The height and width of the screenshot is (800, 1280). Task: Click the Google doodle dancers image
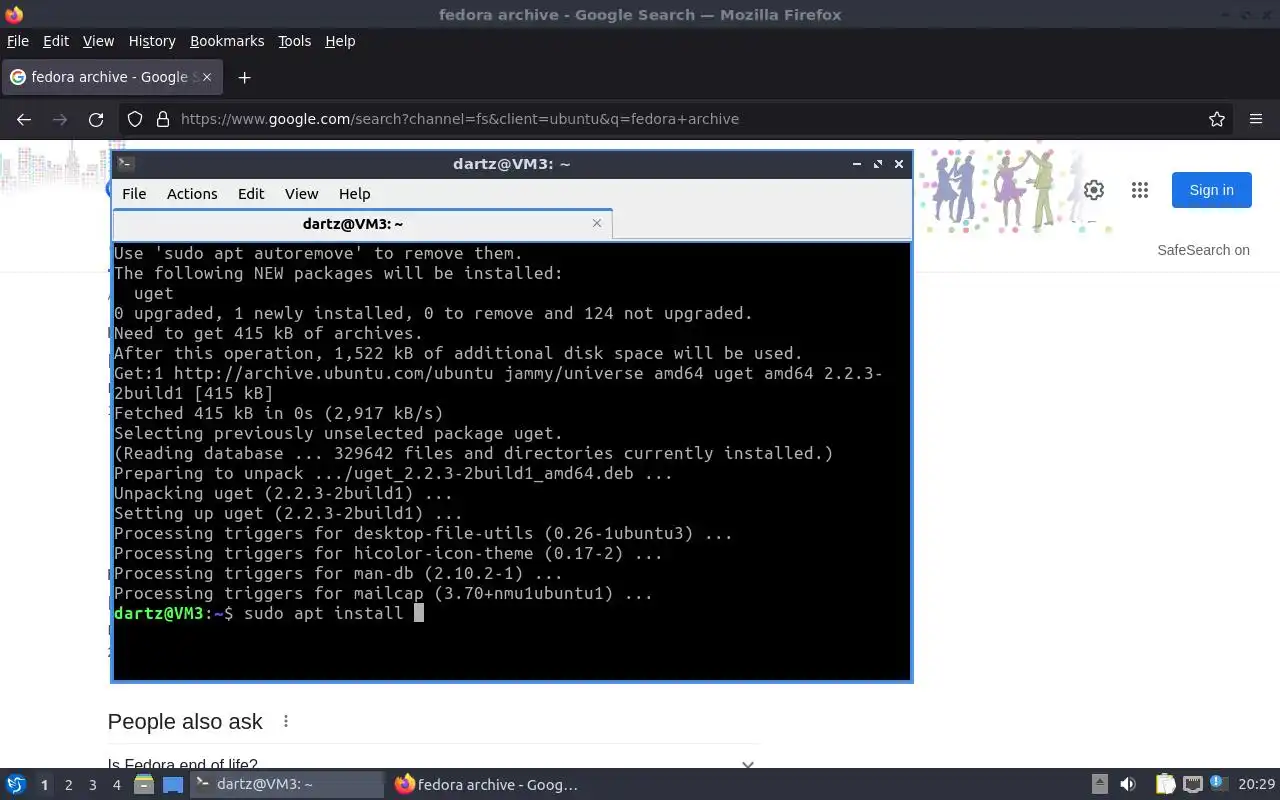pos(1015,192)
